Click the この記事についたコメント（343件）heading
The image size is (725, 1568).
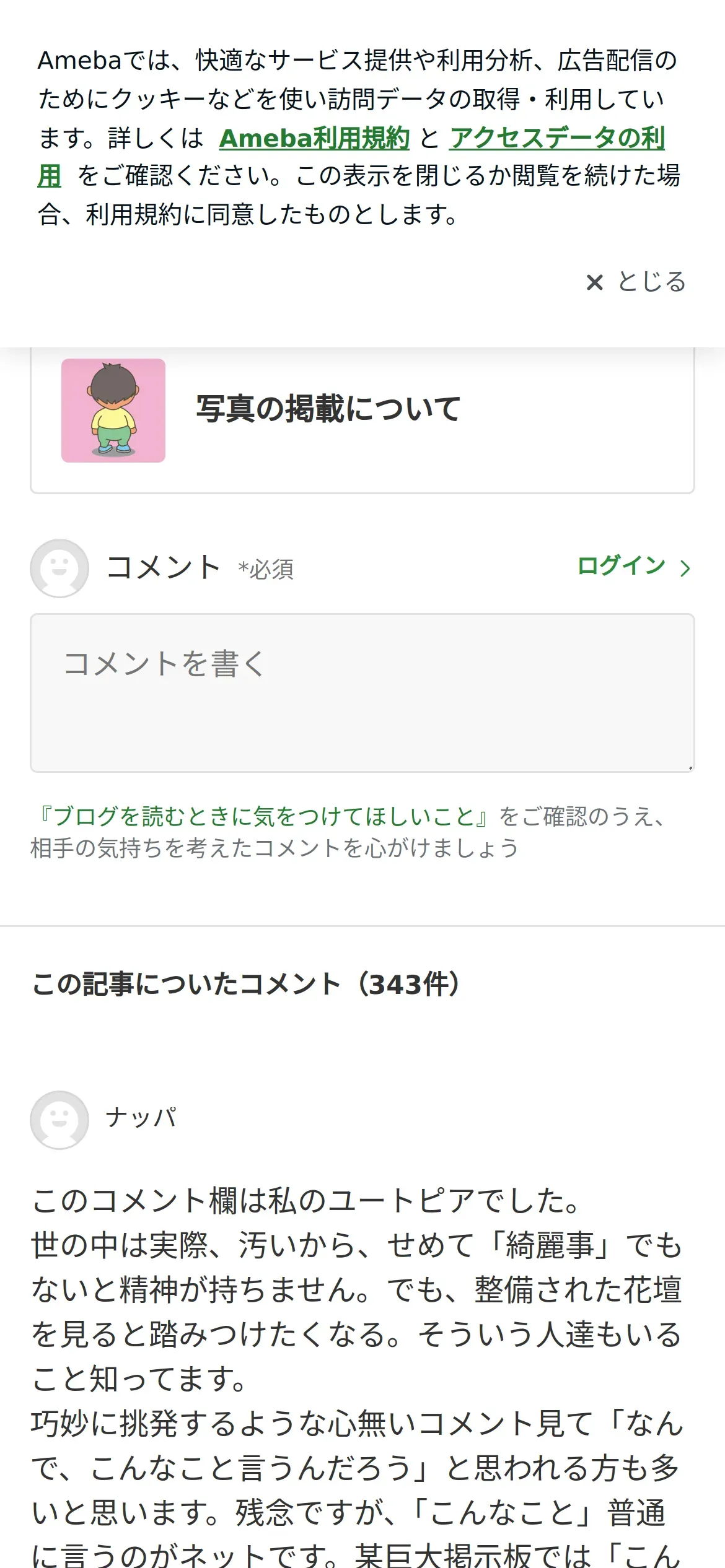click(247, 984)
